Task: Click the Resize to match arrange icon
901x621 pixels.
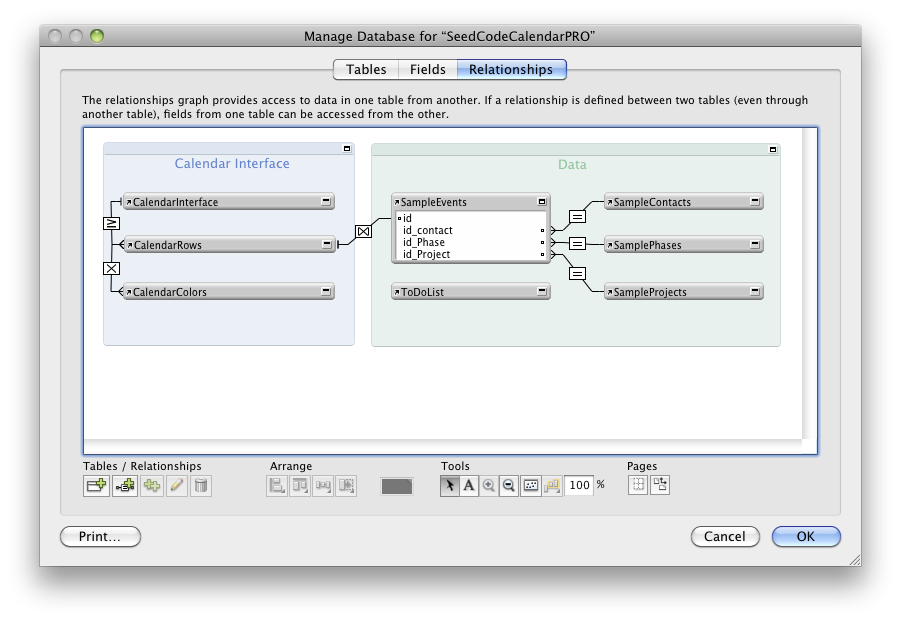Action: pos(323,485)
